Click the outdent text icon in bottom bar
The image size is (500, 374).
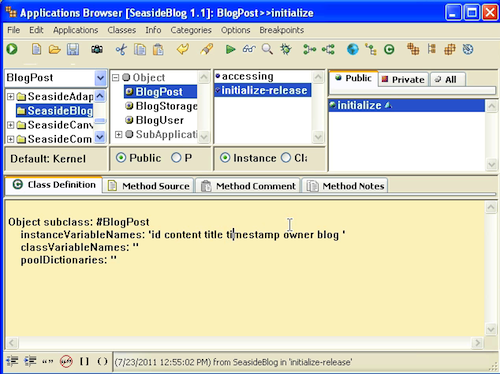click(x=12, y=361)
